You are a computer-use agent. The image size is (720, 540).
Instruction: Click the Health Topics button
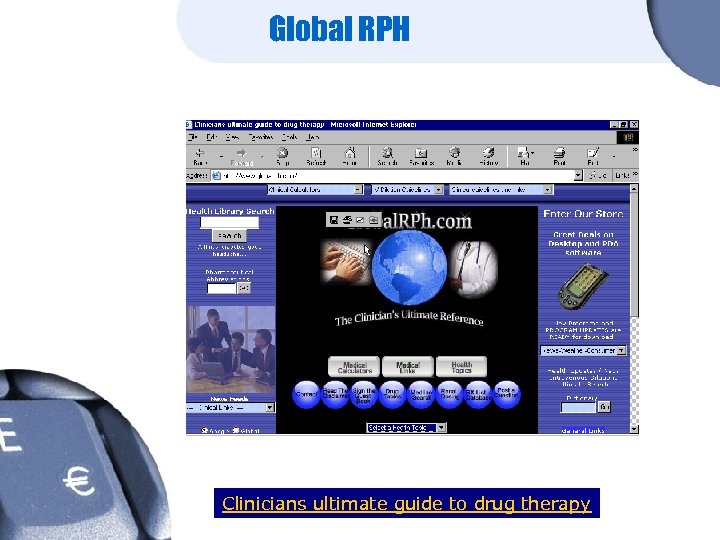tap(461, 367)
